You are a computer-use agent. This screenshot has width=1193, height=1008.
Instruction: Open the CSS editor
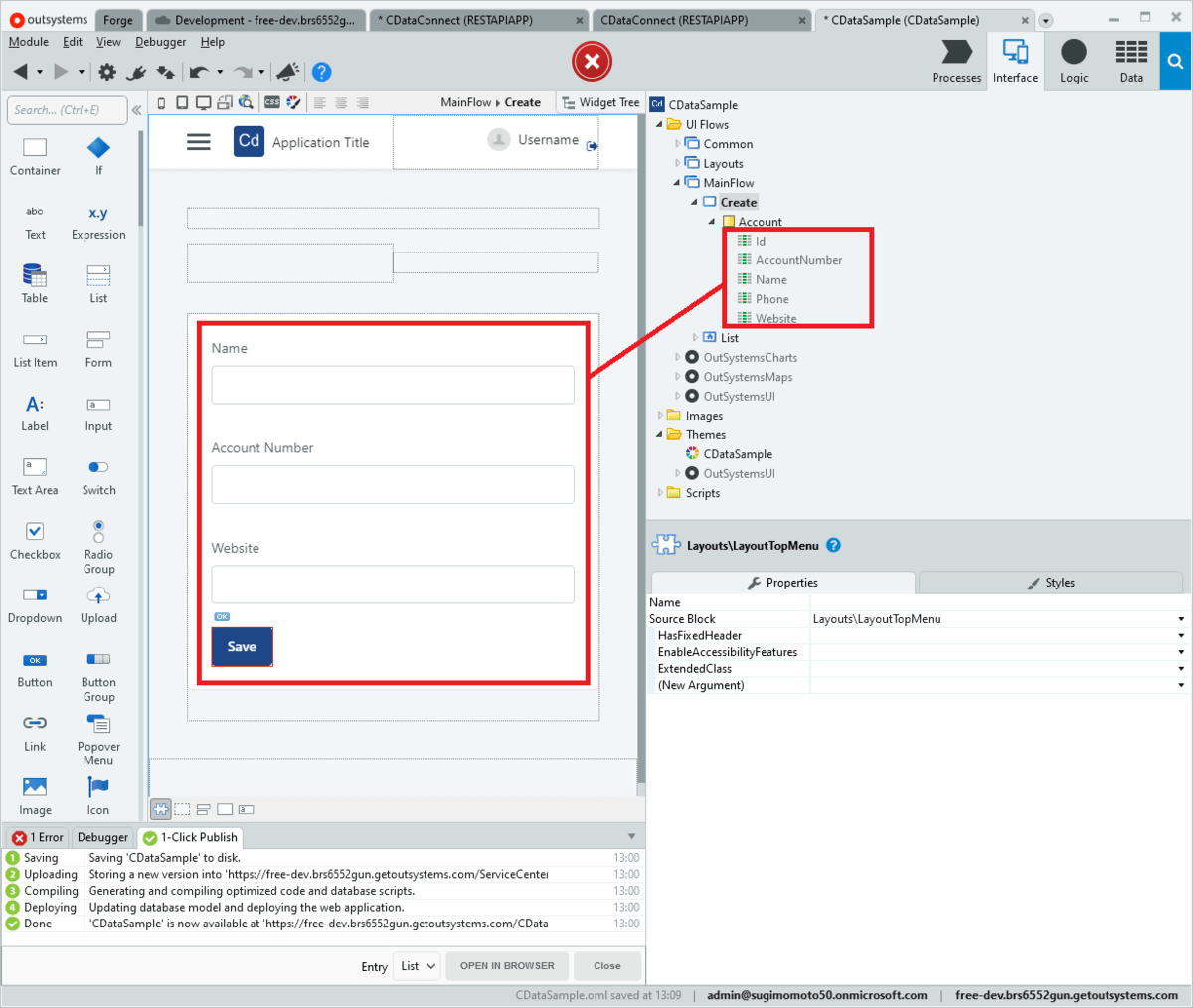(x=271, y=102)
